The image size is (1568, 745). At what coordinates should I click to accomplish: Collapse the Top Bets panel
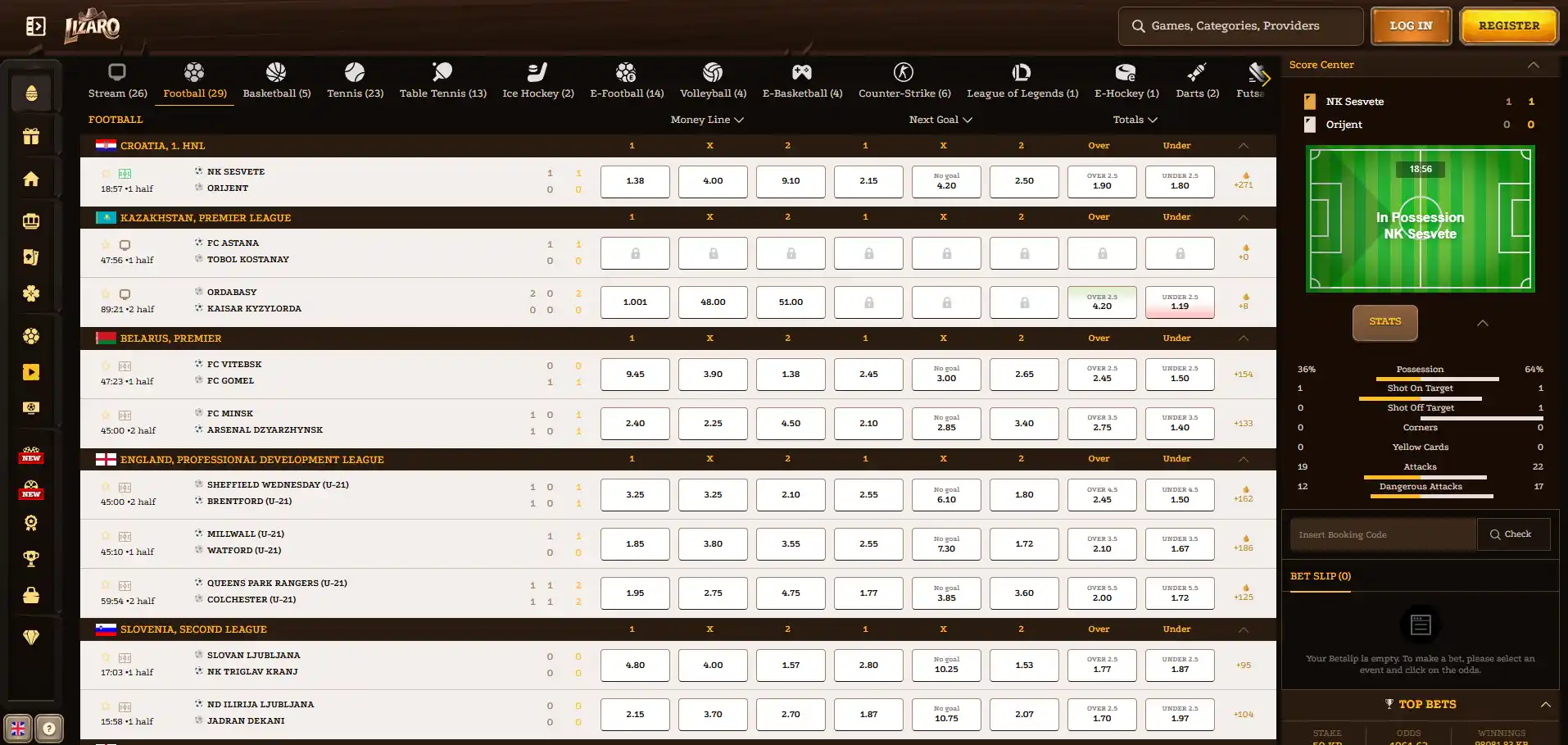pyautogui.click(x=1546, y=705)
